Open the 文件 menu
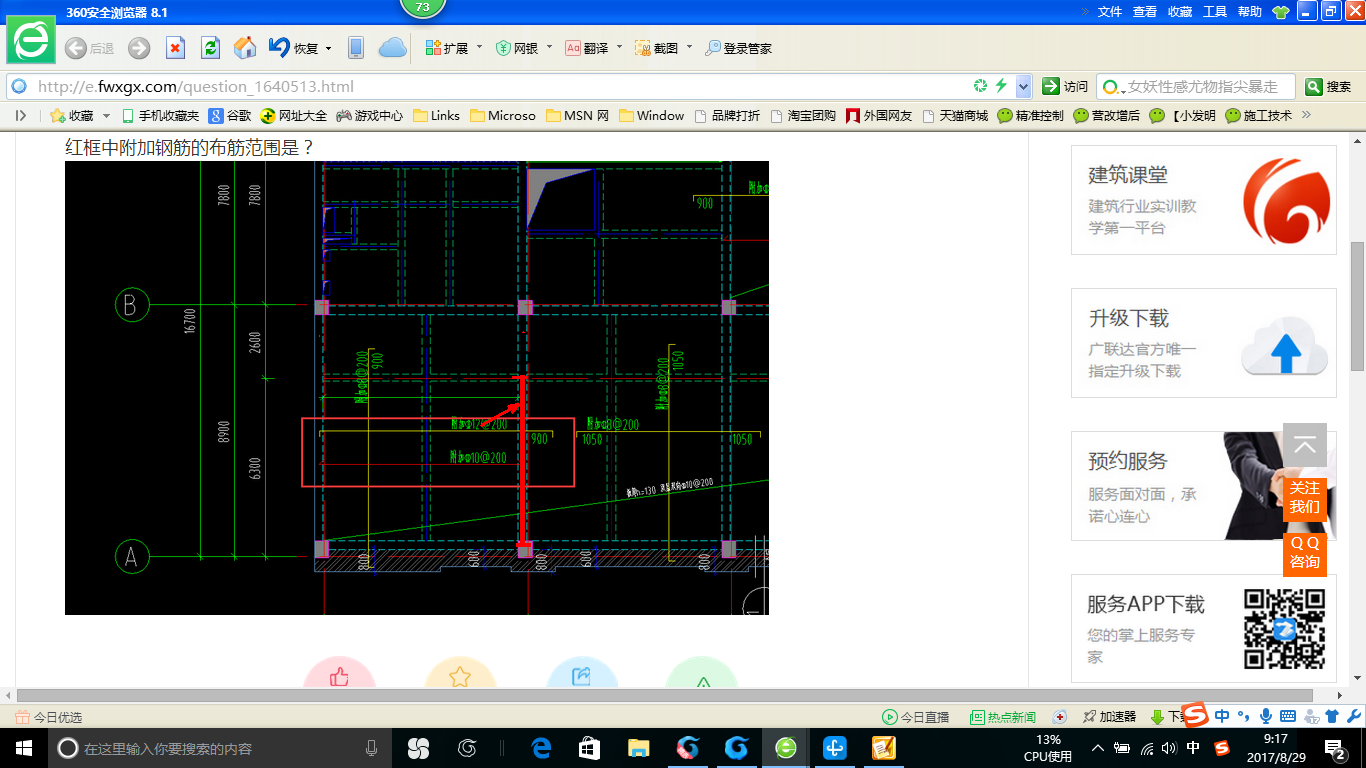Image resolution: width=1366 pixels, height=768 pixels. tap(1110, 12)
